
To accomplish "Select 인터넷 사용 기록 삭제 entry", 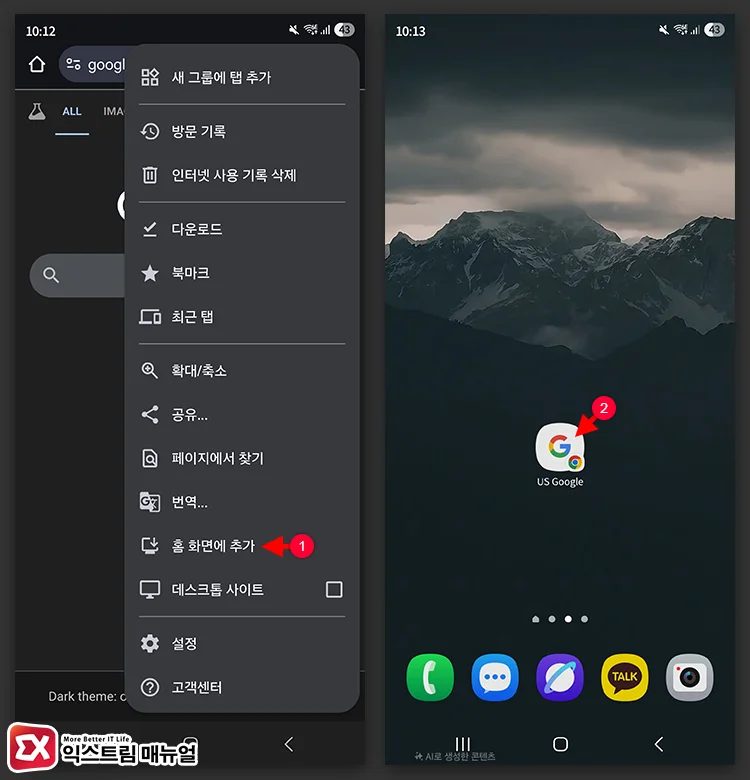I will (x=242, y=175).
